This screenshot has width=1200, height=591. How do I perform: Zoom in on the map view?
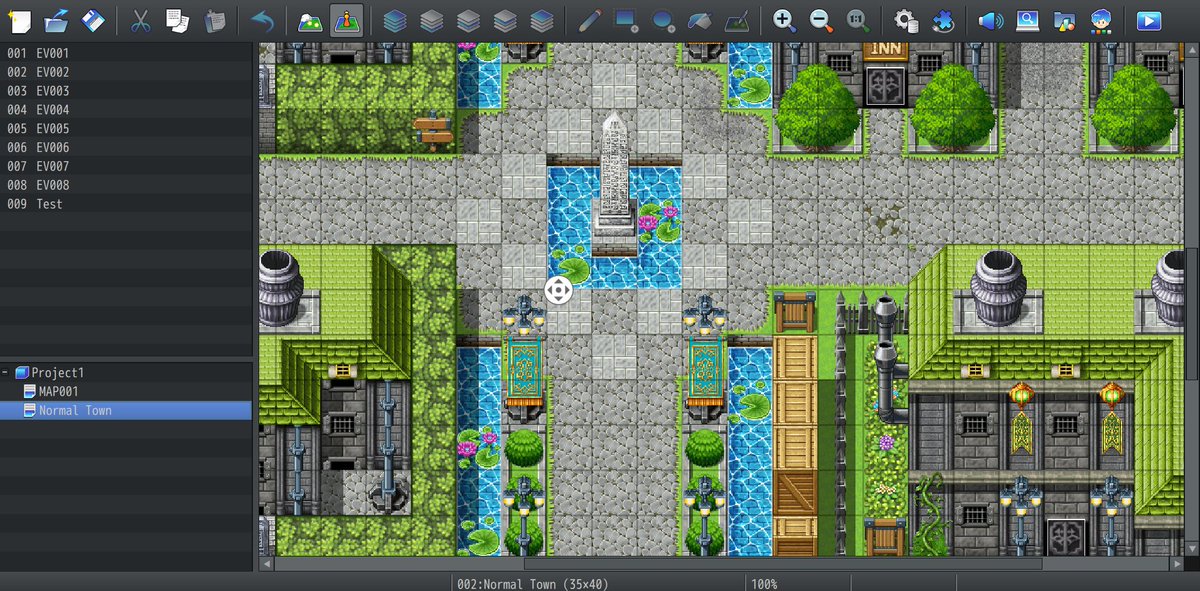click(x=783, y=18)
